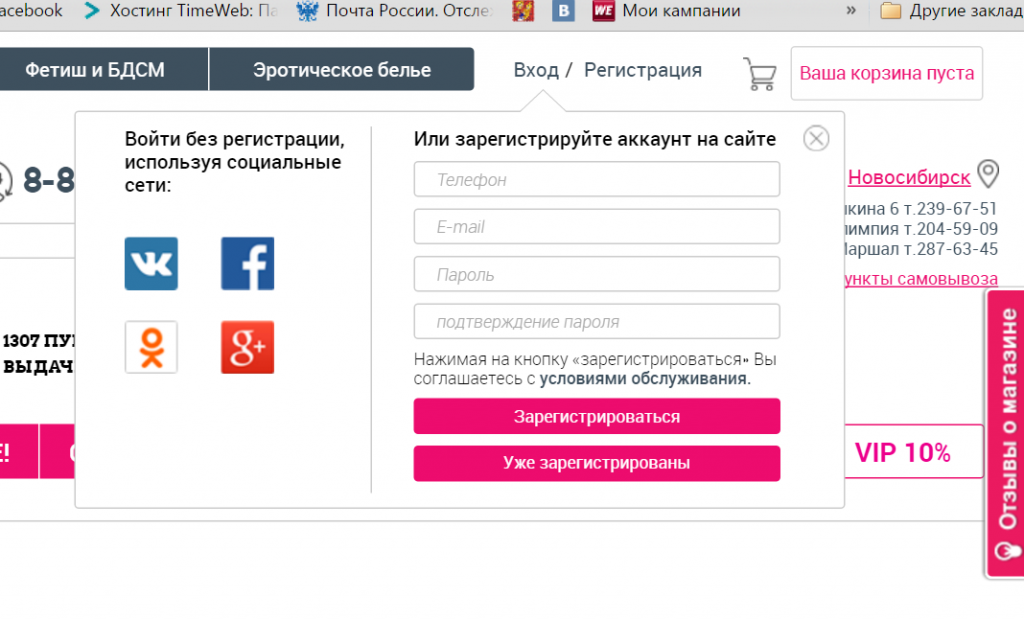This screenshot has width=1024, height=619.
Task: Click inside the Телефон input field
Action: click(x=596, y=179)
